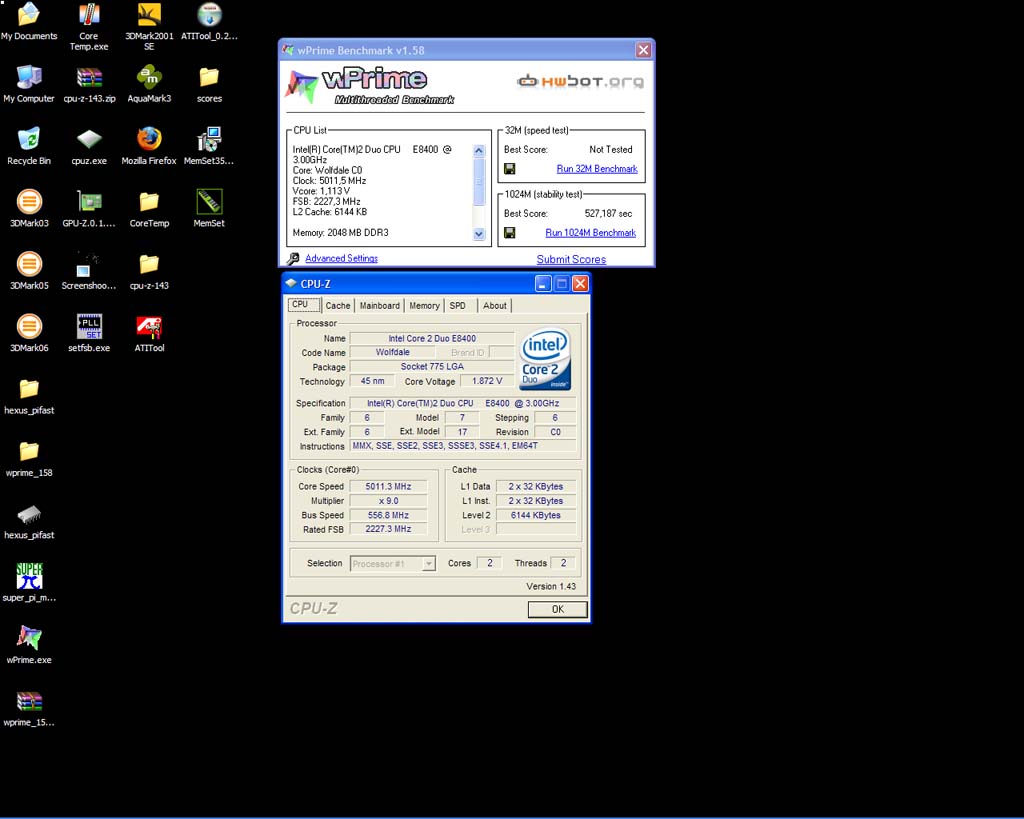Switch to the About tab in CPU-Z
This screenshot has height=819, width=1024.
(x=494, y=306)
